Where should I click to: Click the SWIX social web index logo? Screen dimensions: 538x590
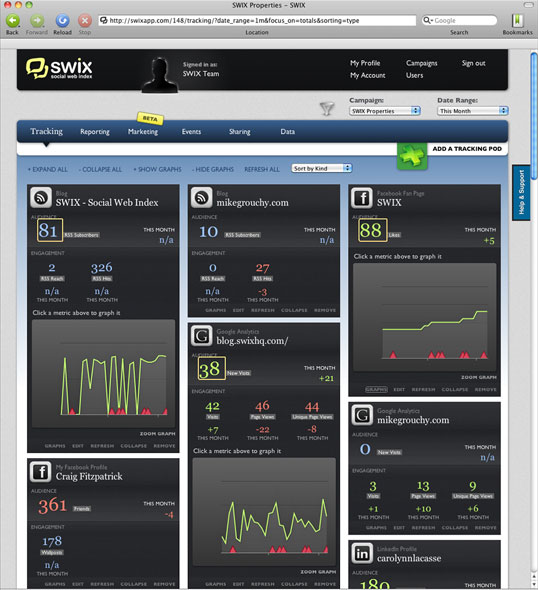point(59,68)
